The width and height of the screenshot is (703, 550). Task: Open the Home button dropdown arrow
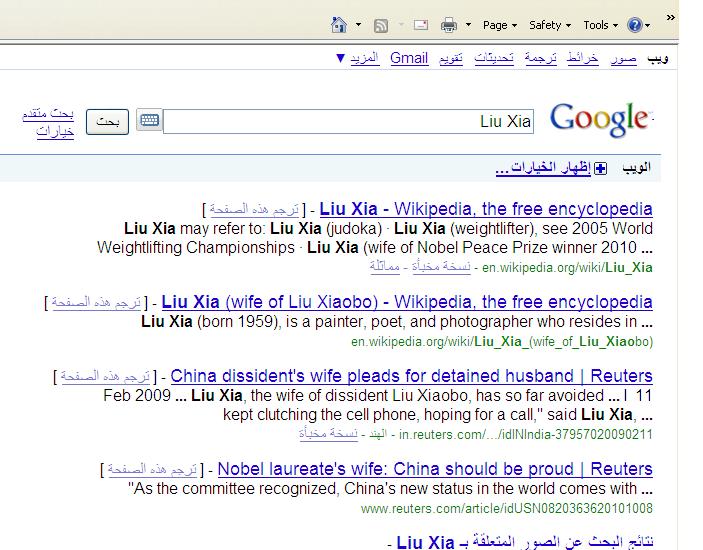click(358, 25)
